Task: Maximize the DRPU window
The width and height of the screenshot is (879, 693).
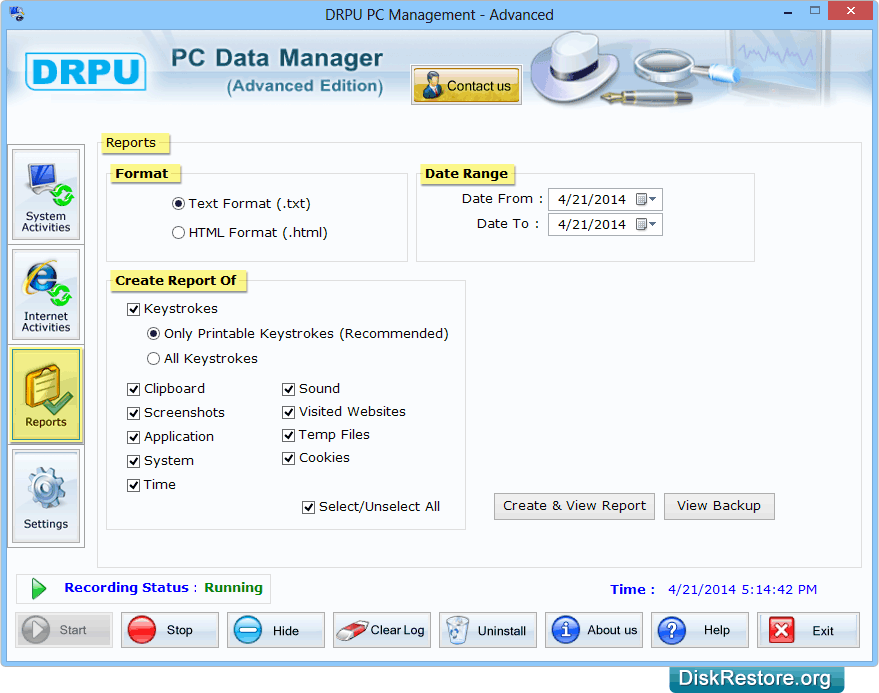Action: (x=815, y=11)
